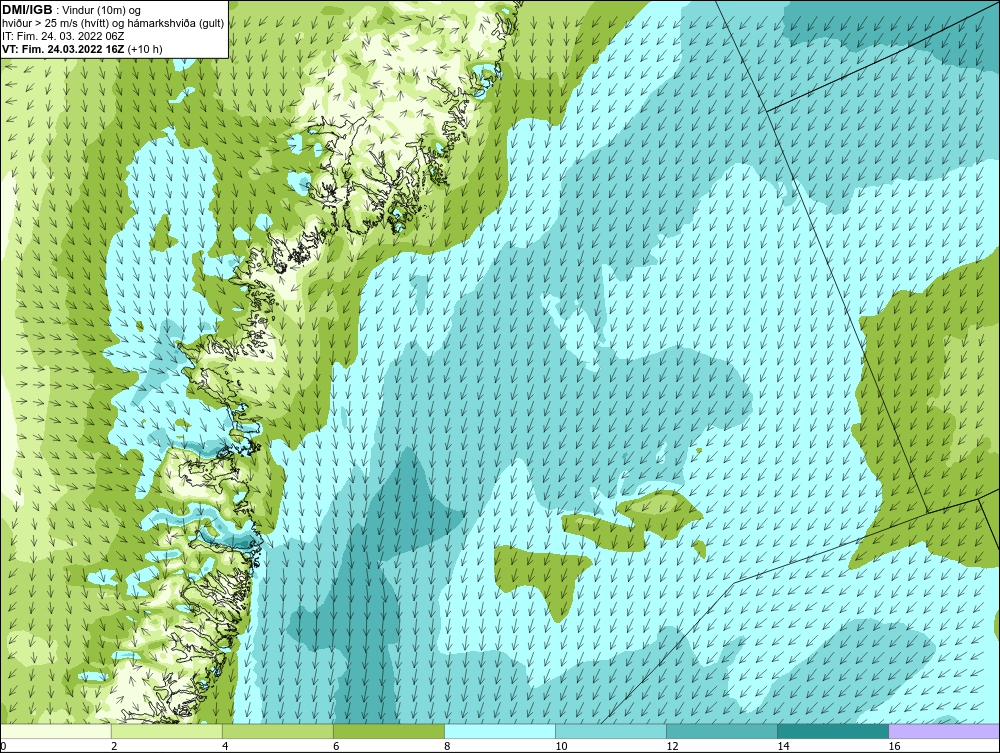
Task: Click the legend label '16'
Action: pyautogui.click(x=894, y=746)
